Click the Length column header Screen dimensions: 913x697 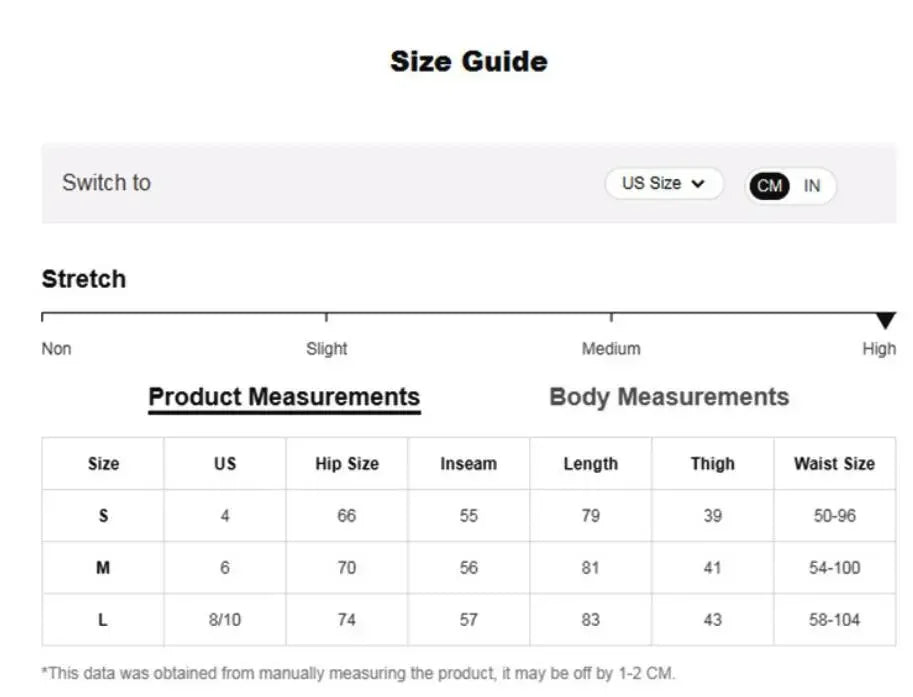pyautogui.click(x=590, y=464)
